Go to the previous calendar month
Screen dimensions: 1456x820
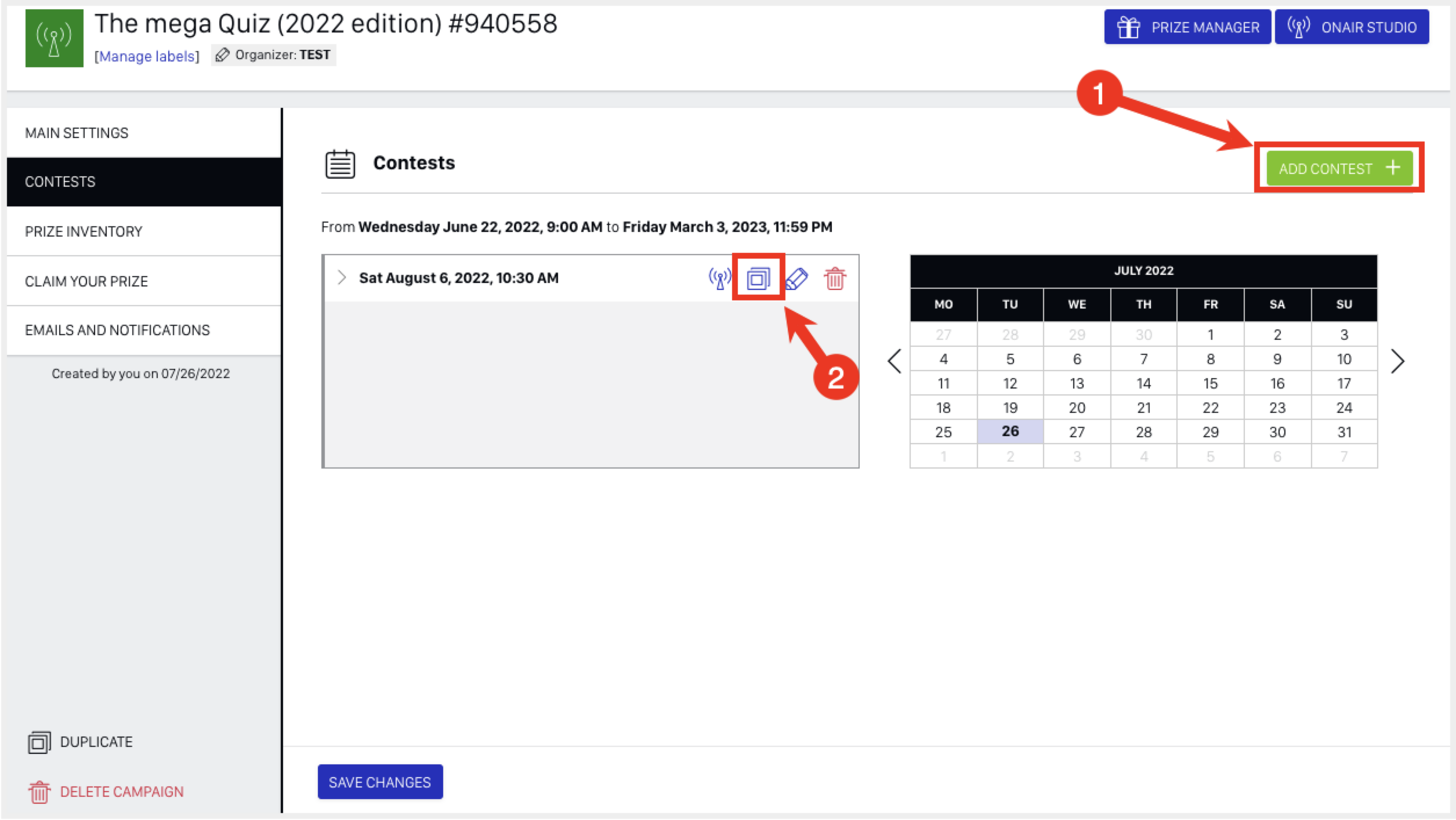tap(894, 361)
